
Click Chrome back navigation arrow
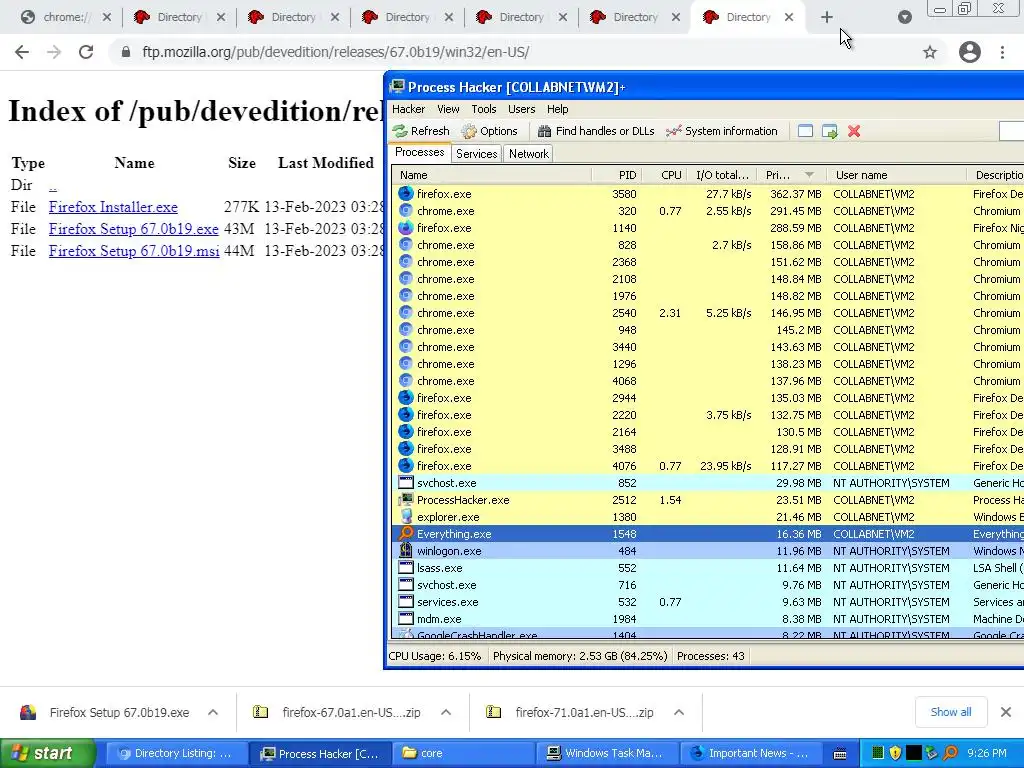tap(22, 52)
